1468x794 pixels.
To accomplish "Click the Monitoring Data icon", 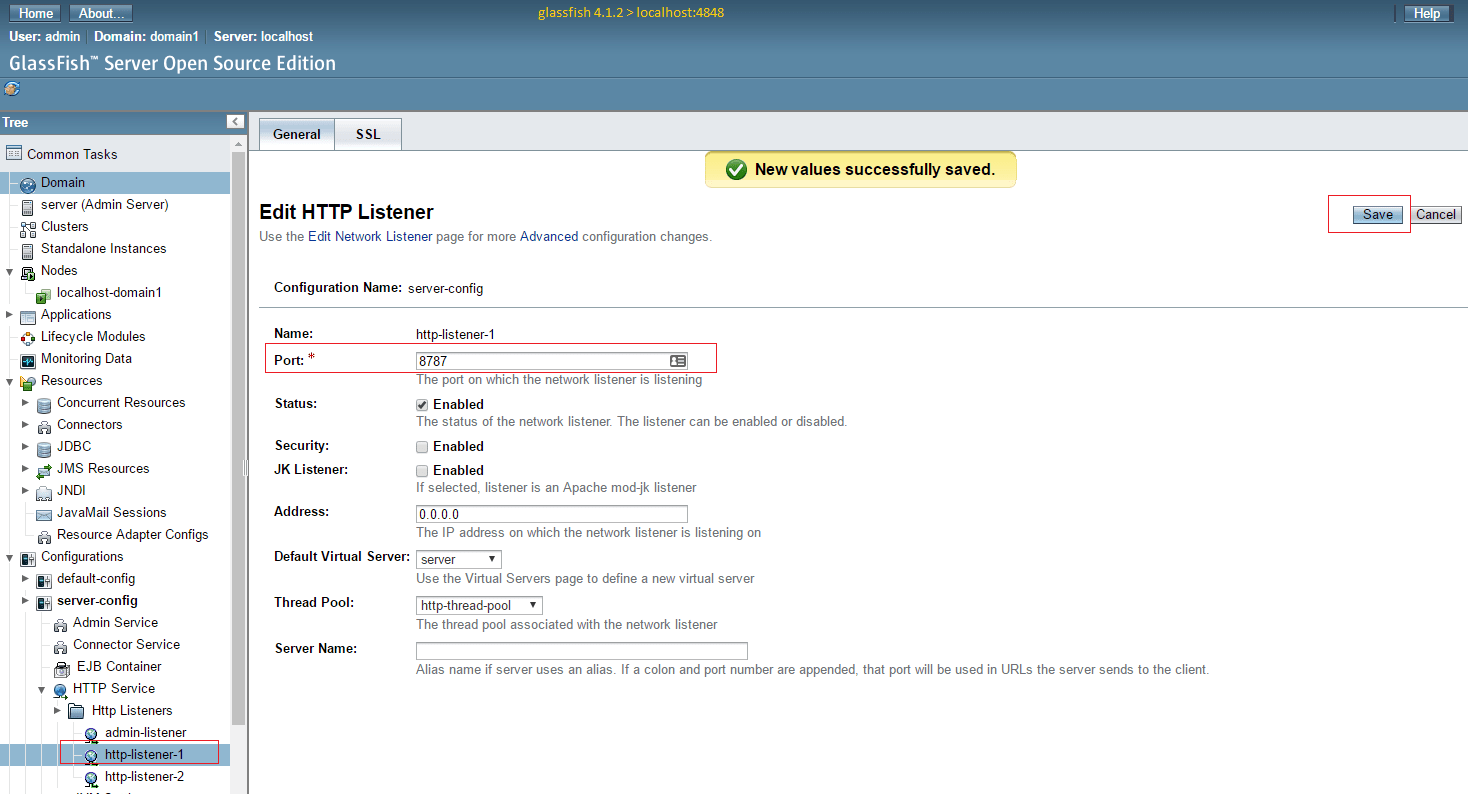I will click(x=29, y=358).
